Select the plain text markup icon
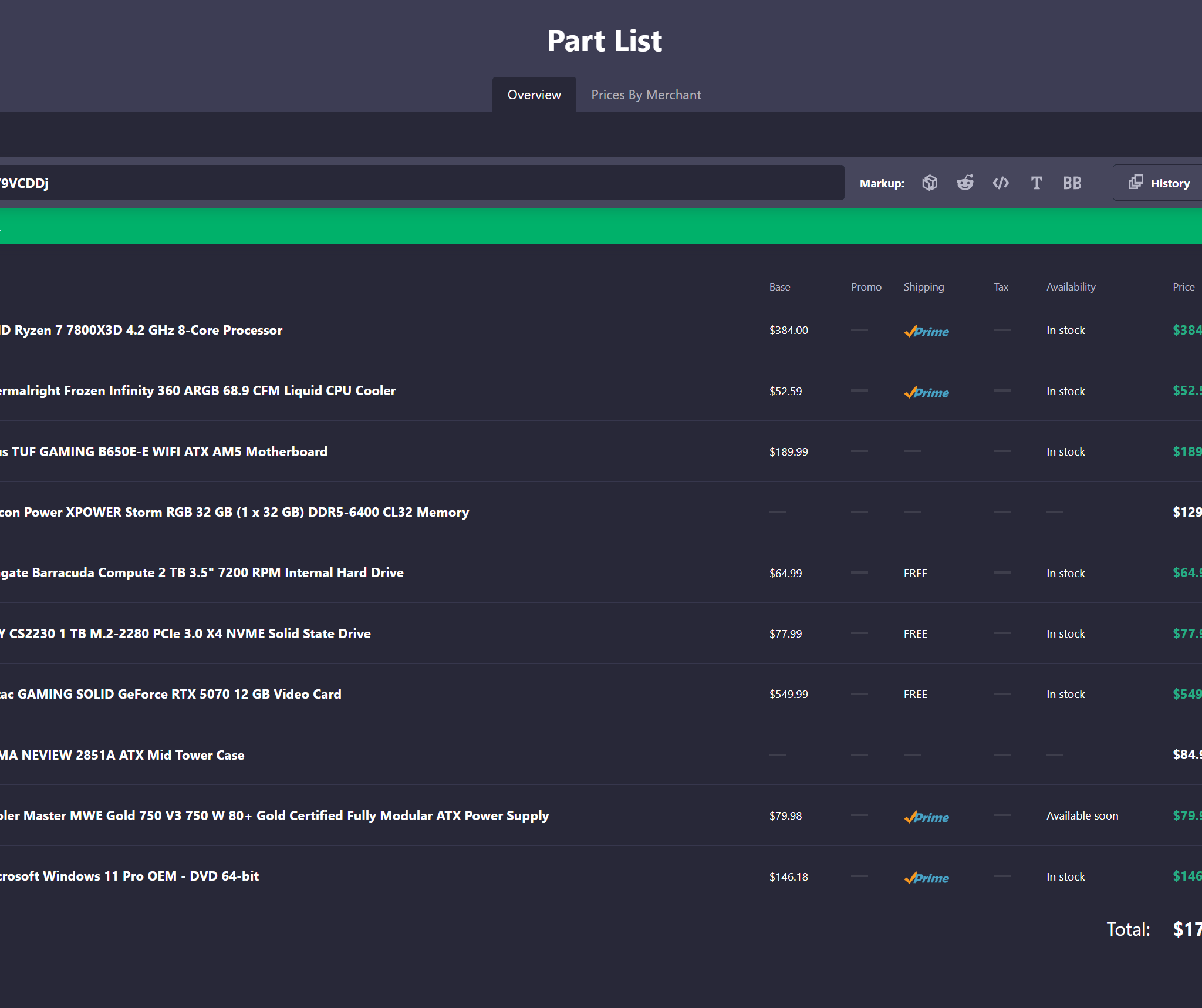Image resolution: width=1202 pixels, height=1008 pixels. point(1036,183)
